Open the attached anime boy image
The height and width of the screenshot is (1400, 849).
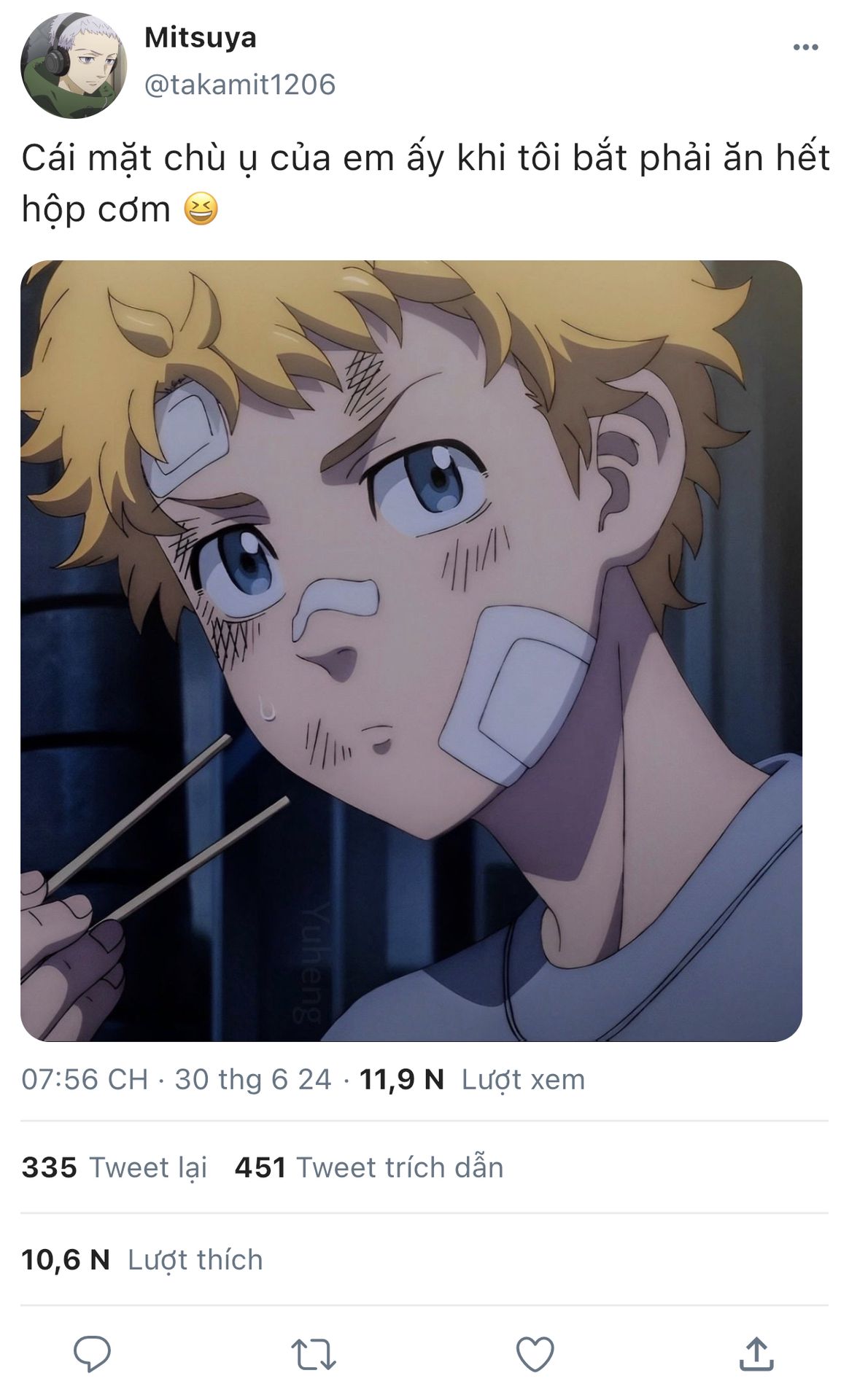411,650
